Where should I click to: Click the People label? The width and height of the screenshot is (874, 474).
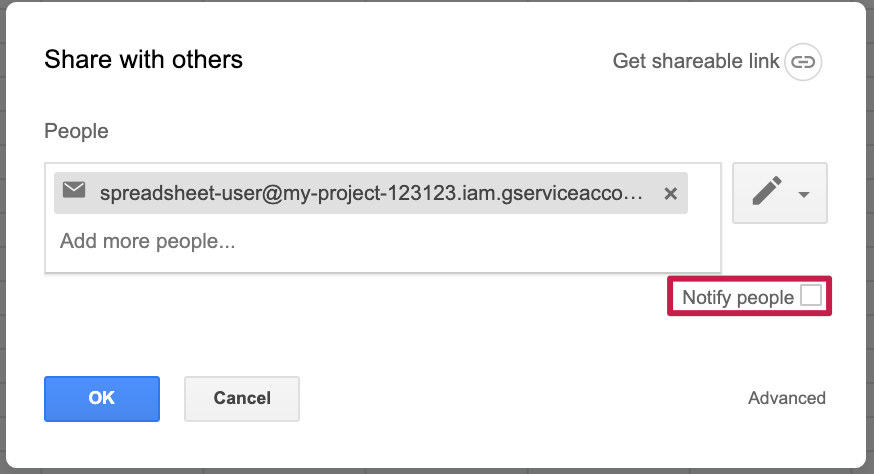coord(76,131)
